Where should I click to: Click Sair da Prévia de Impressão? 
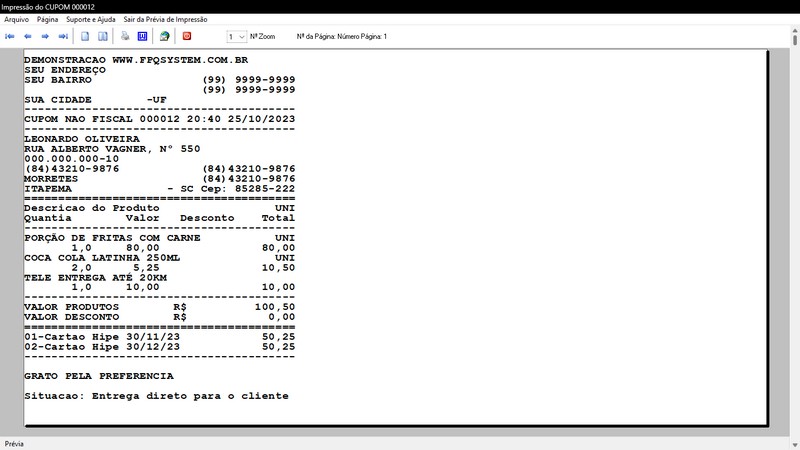[165, 19]
